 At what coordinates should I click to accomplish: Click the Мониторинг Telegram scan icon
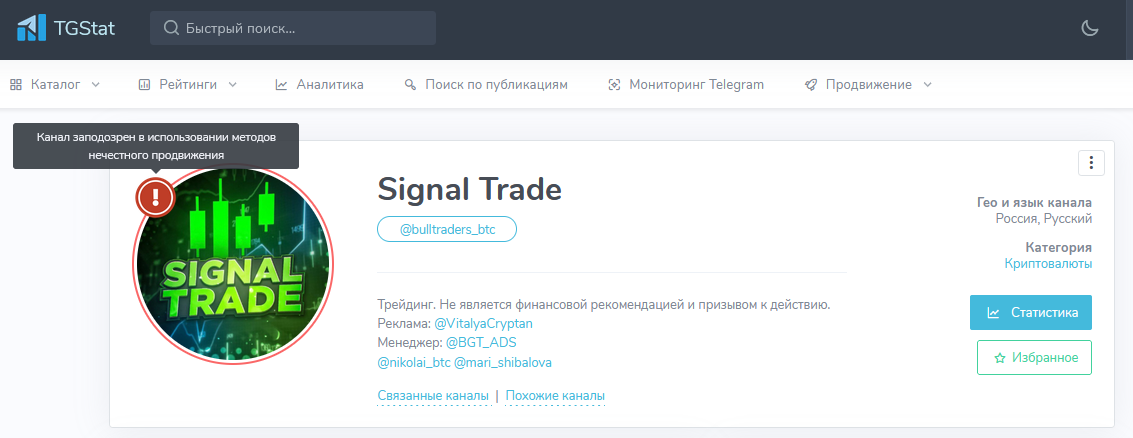click(x=614, y=85)
